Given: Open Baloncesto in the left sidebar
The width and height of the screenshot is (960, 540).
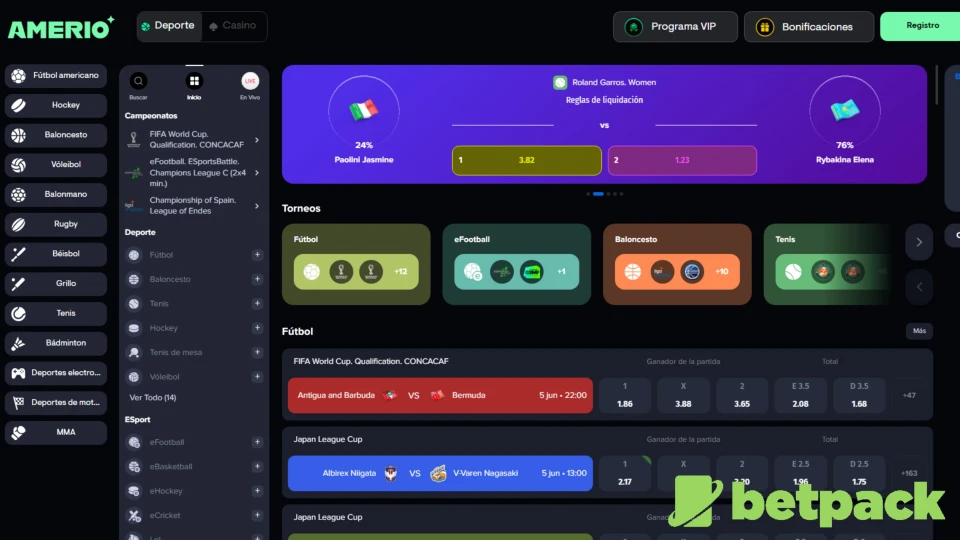Looking at the screenshot, I should (x=55, y=135).
